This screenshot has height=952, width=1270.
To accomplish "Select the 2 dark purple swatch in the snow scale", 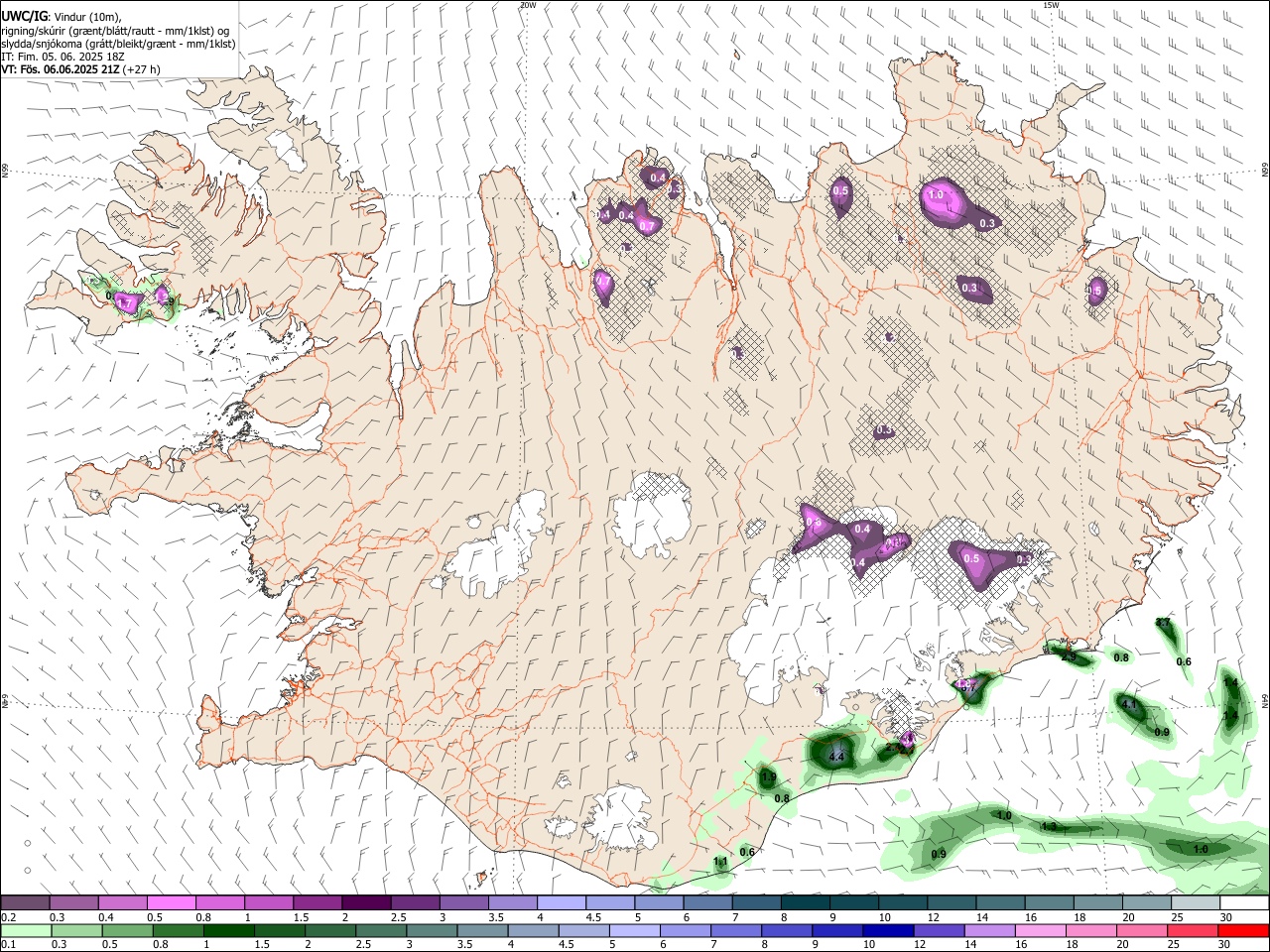I will pyautogui.click(x=365, y=903).
